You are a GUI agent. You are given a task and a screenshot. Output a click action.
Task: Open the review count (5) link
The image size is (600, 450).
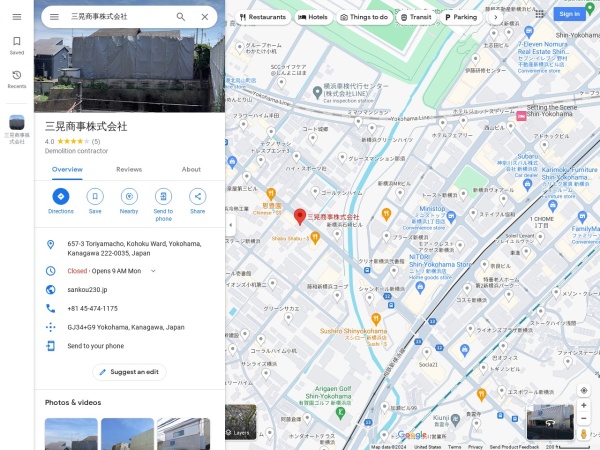coord(96,141)
